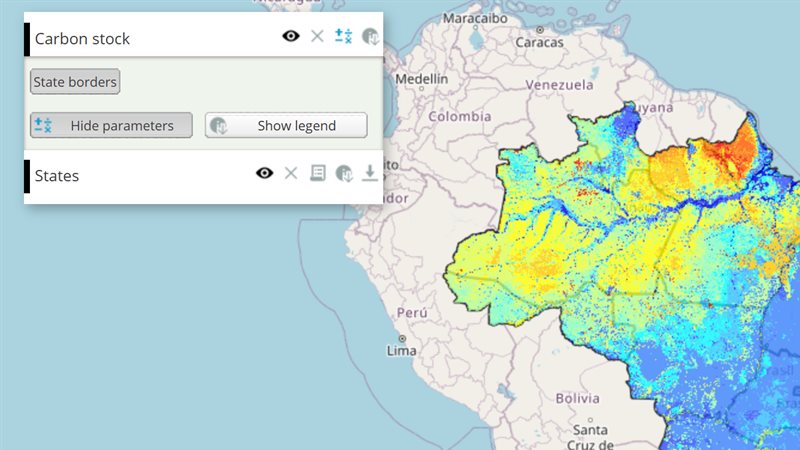Select the Carbon stock layer title
Viewport: 800px width, 450px height.
82,39
